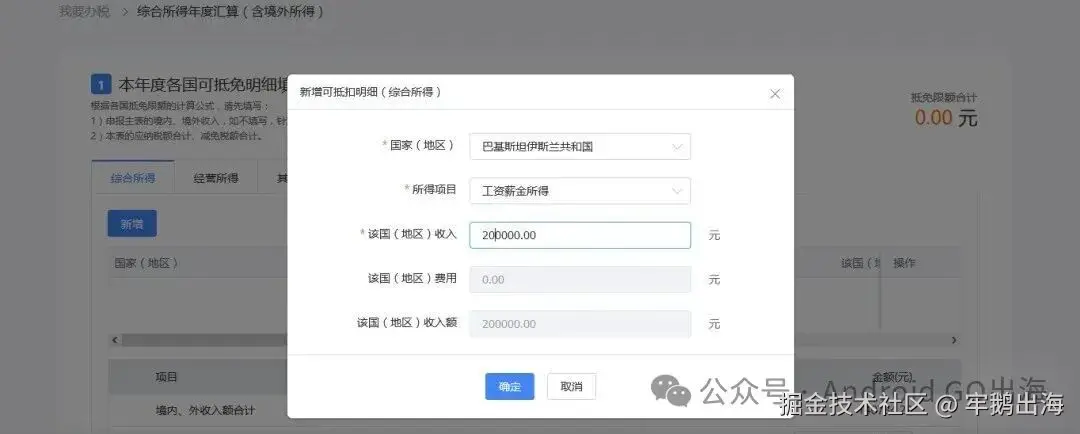Click the disabled 该国（地区）费用 field

click(580, 280)
